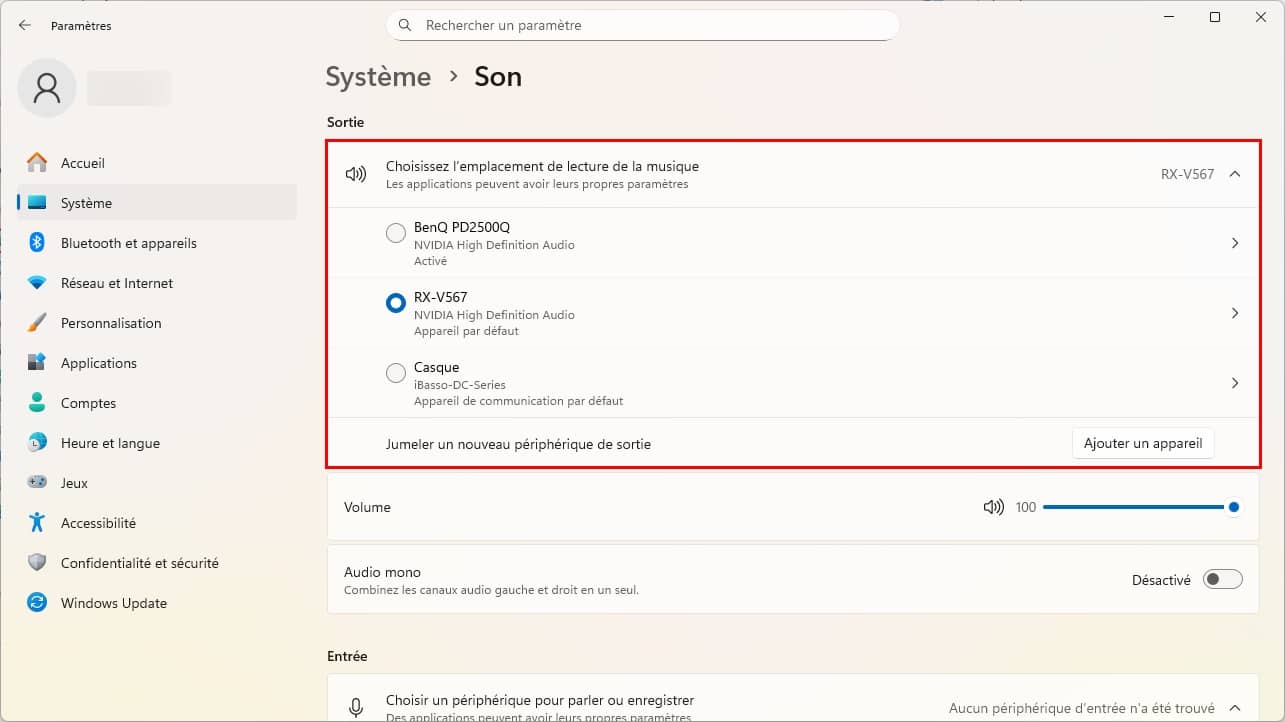The width and height of the screenshot is (1285, 722).
Task: Go to Accueil in sidebar
Action: point(83,163)
